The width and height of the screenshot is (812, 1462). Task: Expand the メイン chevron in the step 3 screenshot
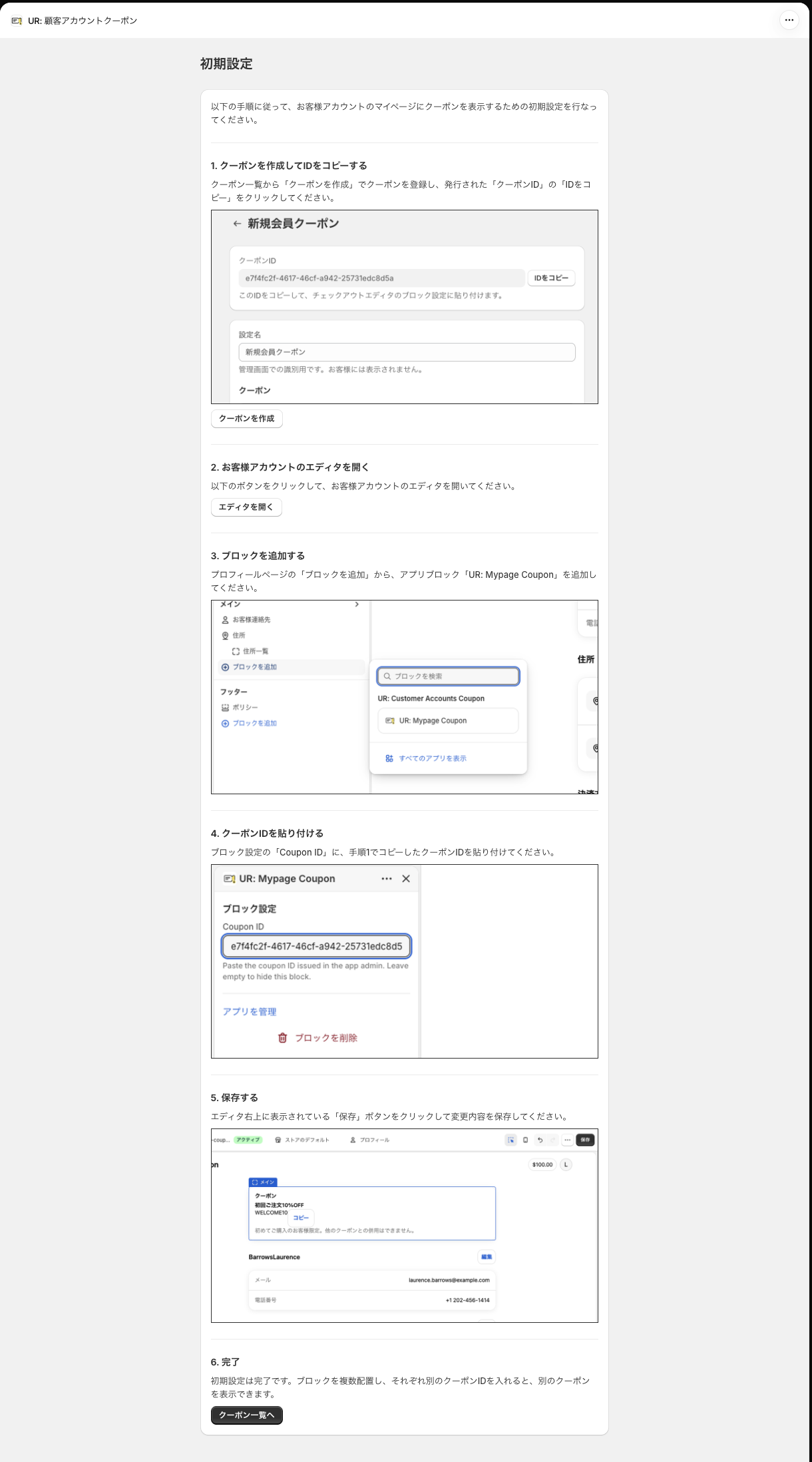(357, 605)
